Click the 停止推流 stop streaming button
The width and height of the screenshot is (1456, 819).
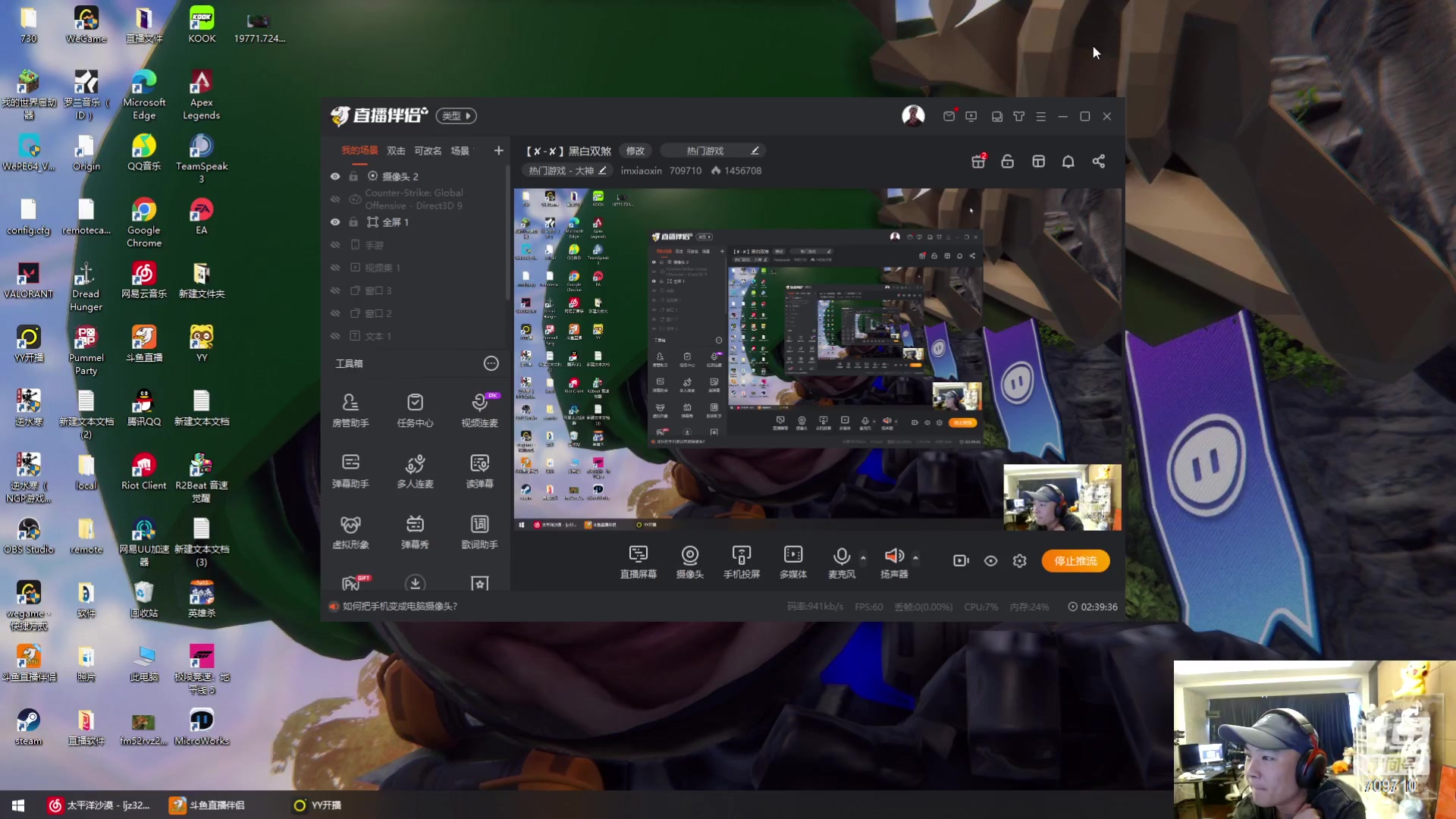[1075, 561]
